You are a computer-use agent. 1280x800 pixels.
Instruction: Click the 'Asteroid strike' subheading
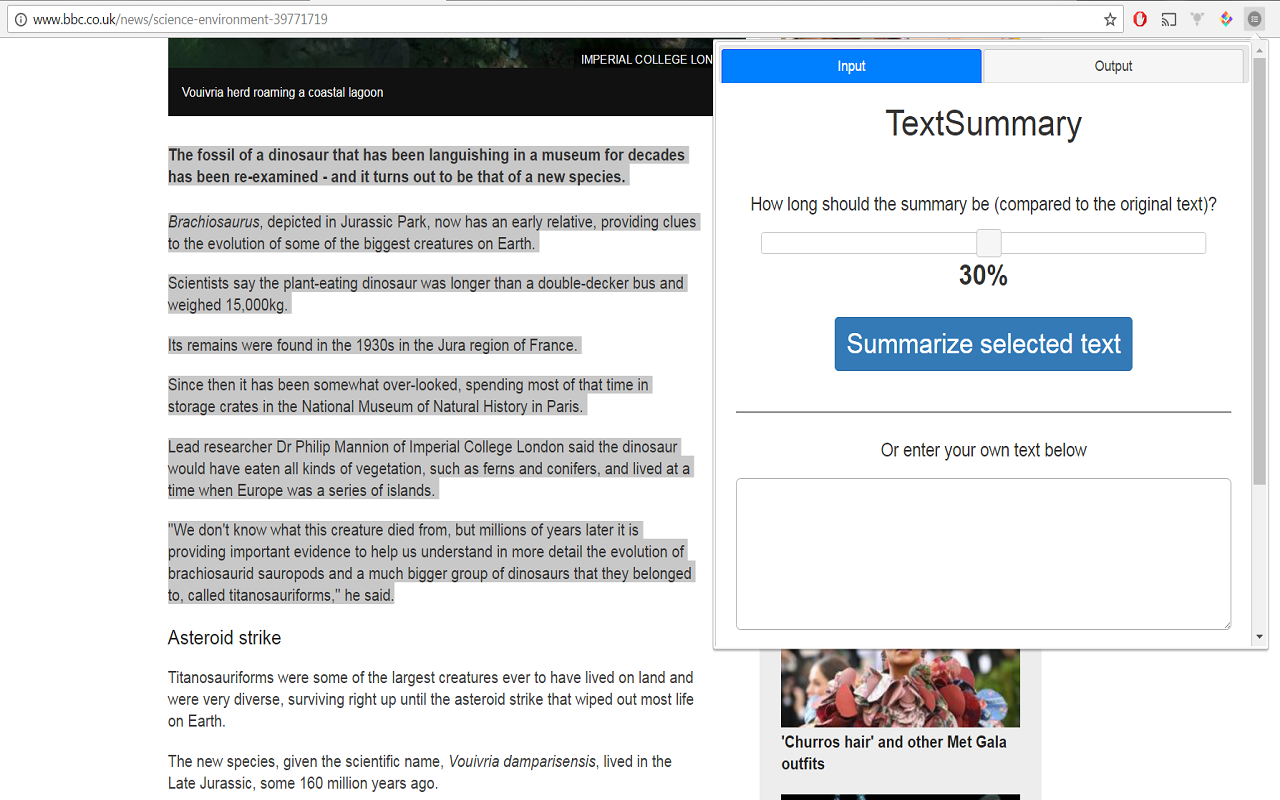tap(224, 638)
